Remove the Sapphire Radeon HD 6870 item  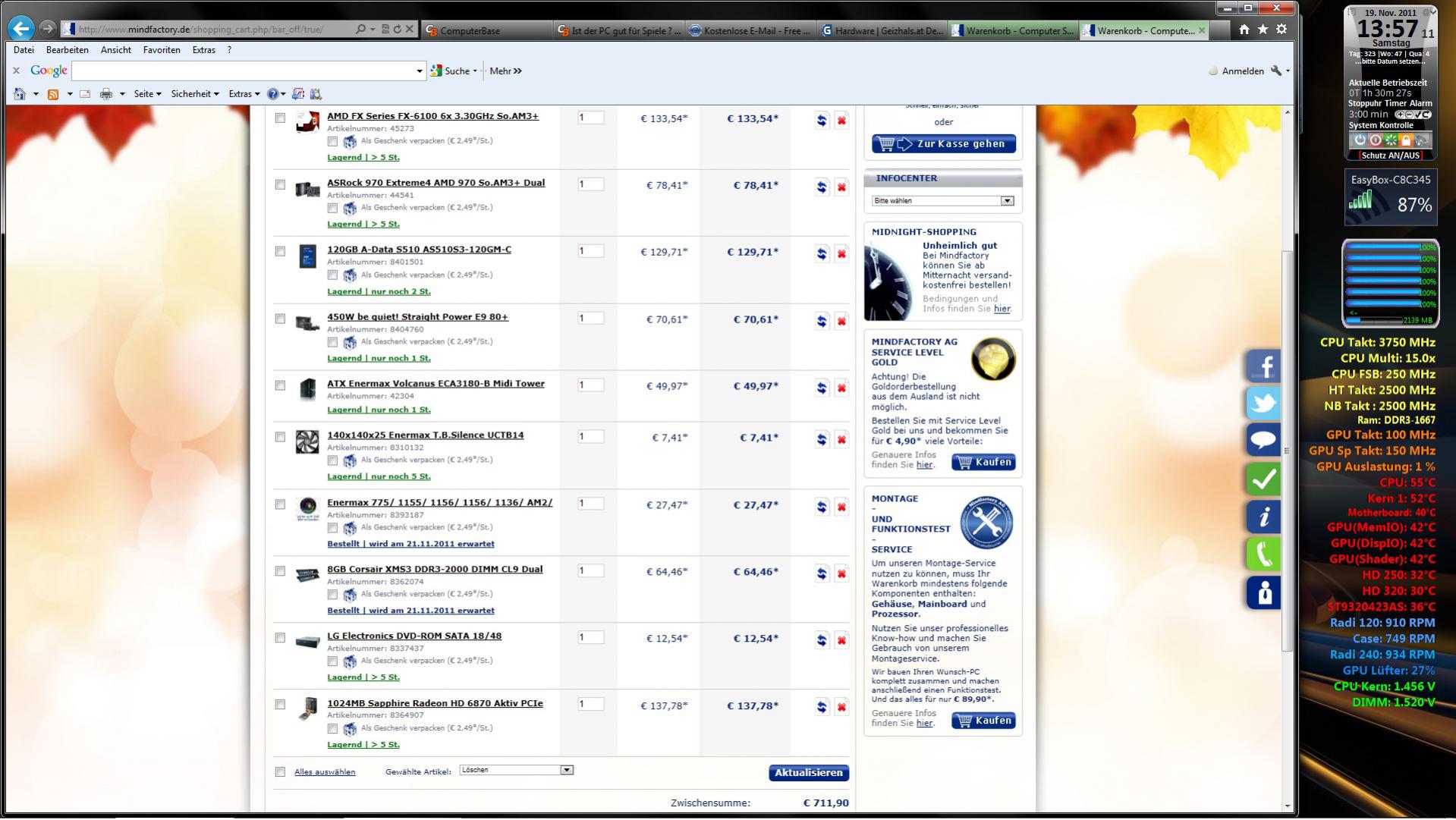[x=841, y=708]
